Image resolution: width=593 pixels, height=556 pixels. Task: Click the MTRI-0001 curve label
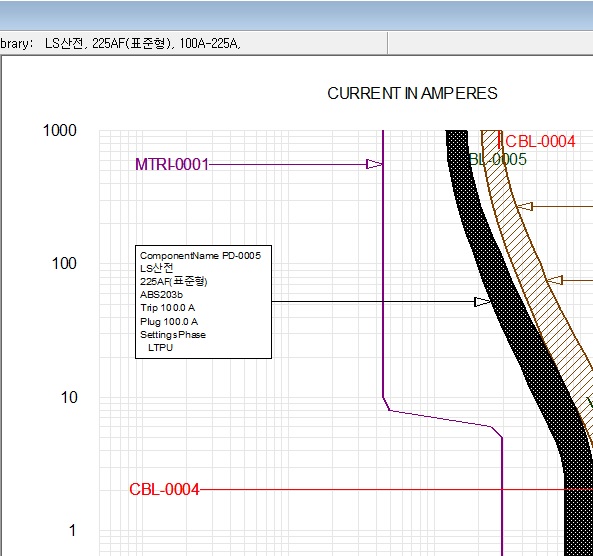(x=172, y=165)
